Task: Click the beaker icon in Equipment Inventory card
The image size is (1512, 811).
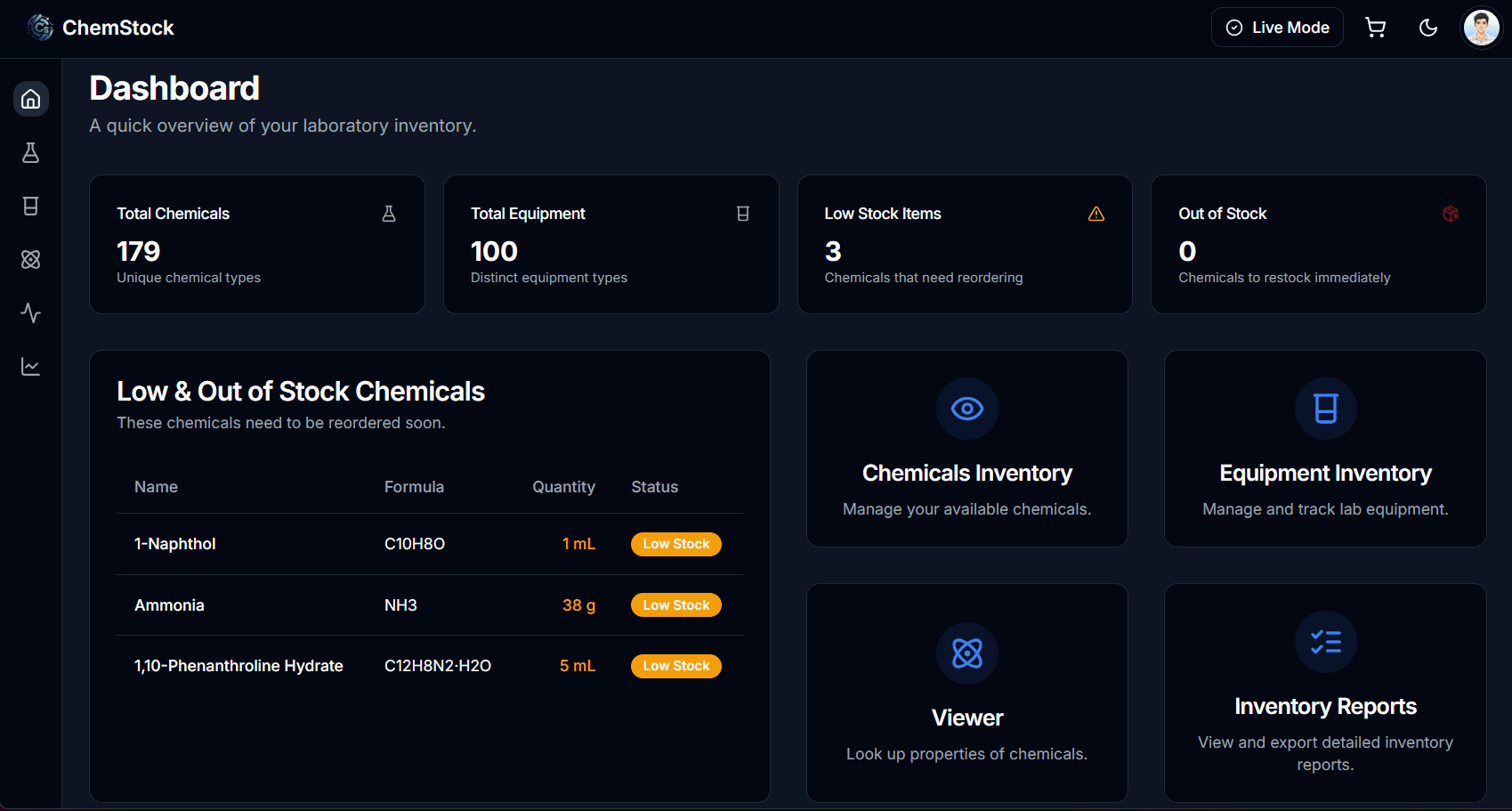Action: click(1326, 409)
